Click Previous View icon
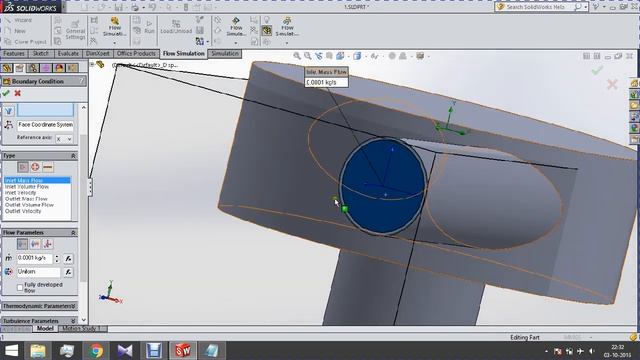Screen dimensions: 640x360 click(318, 56)
